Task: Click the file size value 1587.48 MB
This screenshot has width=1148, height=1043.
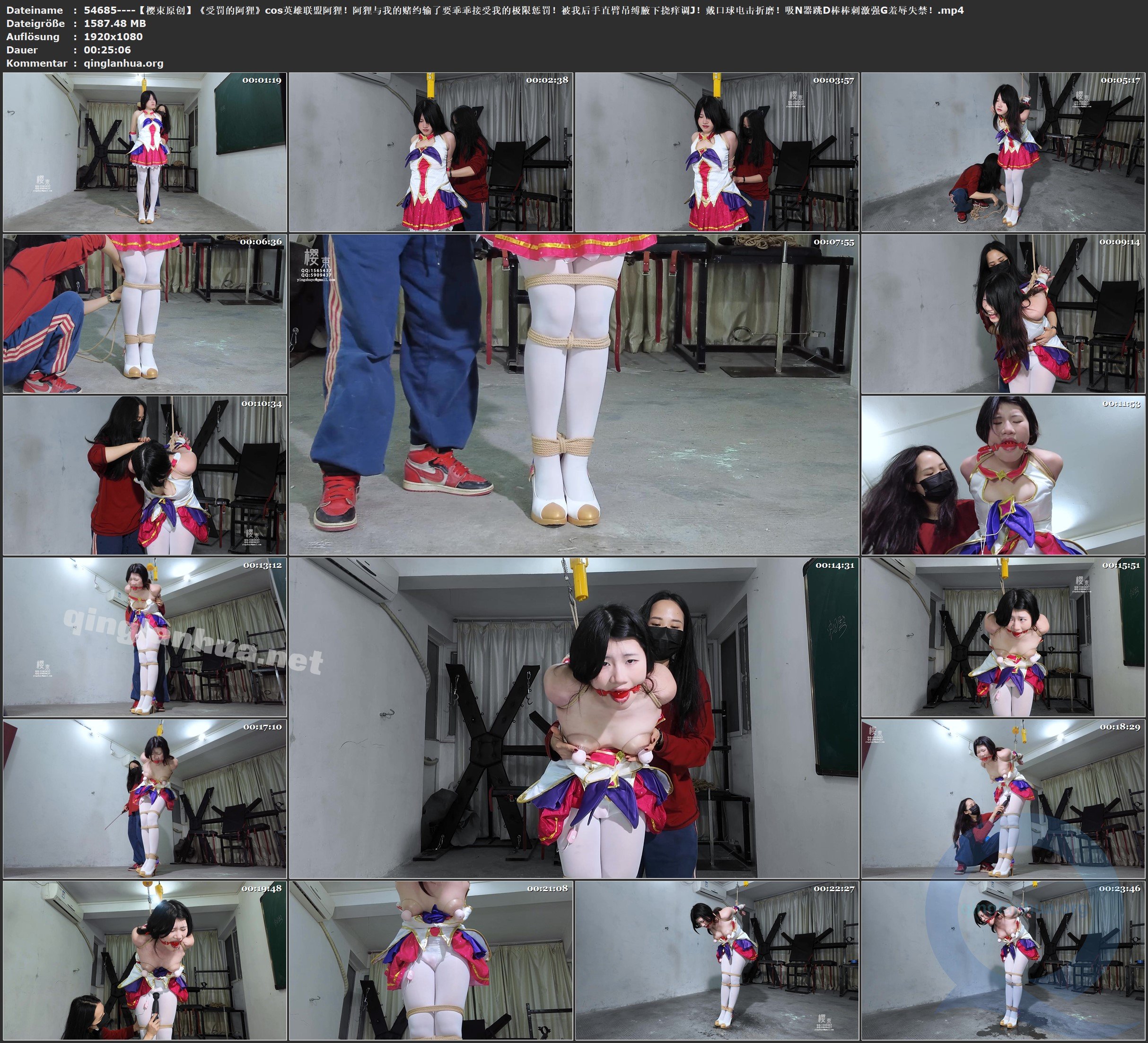Action: point(114,23)
